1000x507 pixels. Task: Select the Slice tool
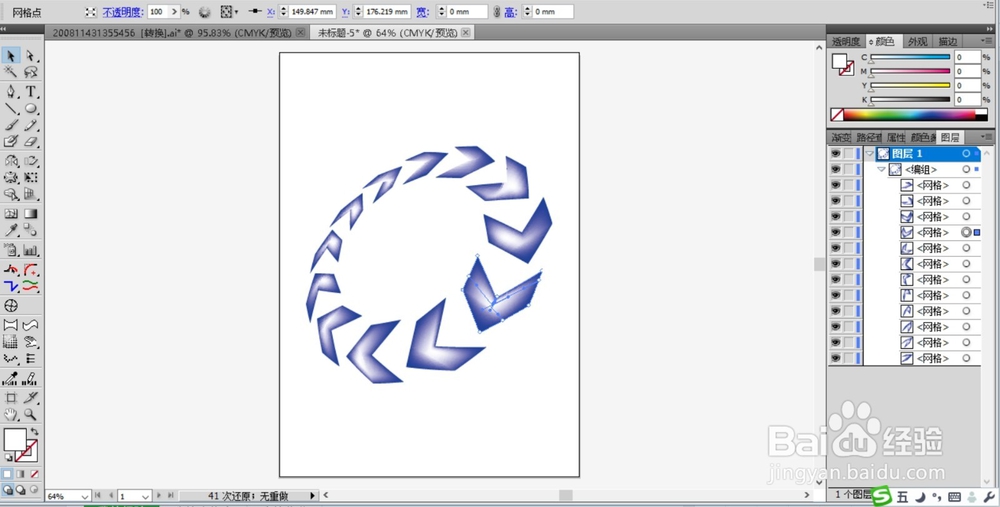pos(31,397)
